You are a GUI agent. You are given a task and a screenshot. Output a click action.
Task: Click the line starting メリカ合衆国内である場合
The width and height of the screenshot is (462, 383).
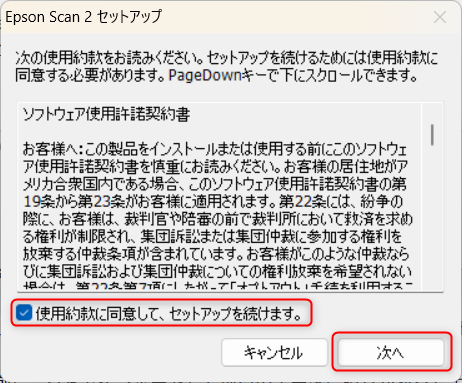click(x=215, y=184)
